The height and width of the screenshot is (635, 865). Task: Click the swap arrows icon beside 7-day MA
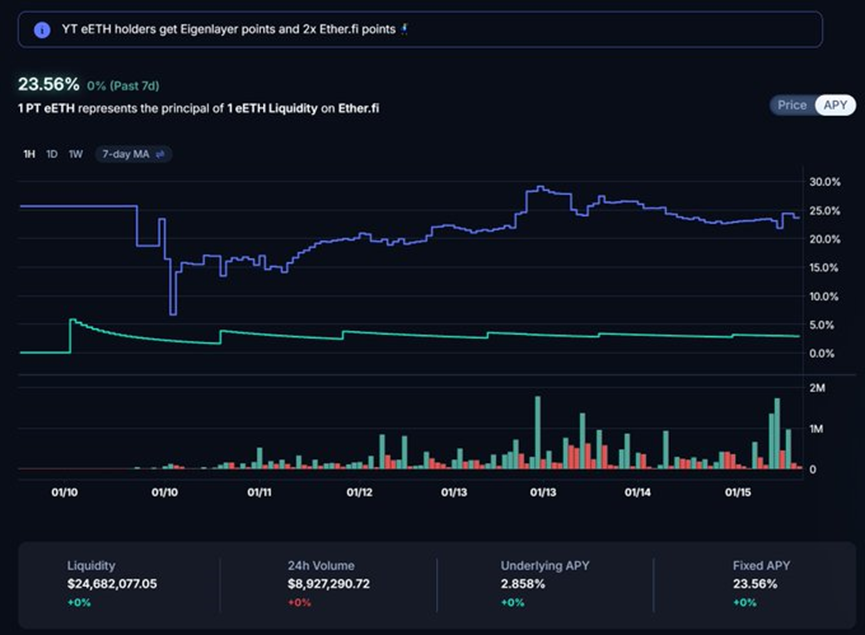pyautogui.click(x=159, y=154)
